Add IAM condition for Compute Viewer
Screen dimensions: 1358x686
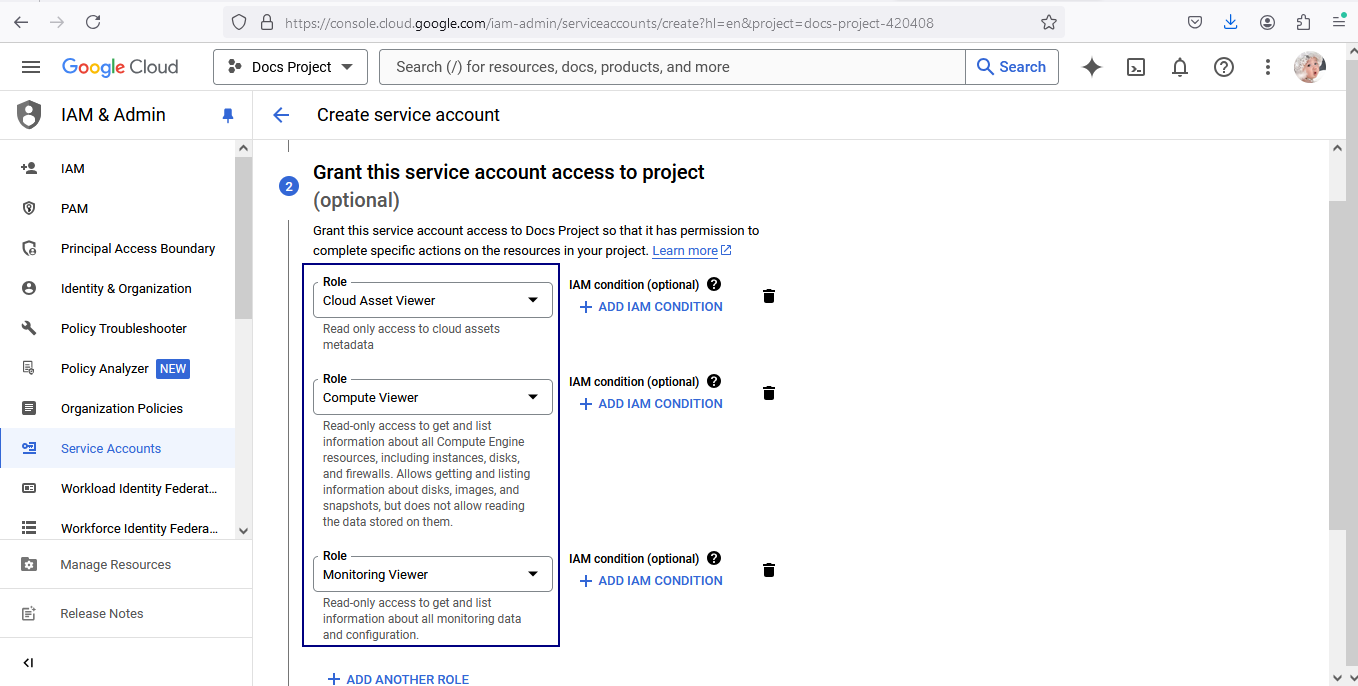pyautogui.click(x=651, y=403)
